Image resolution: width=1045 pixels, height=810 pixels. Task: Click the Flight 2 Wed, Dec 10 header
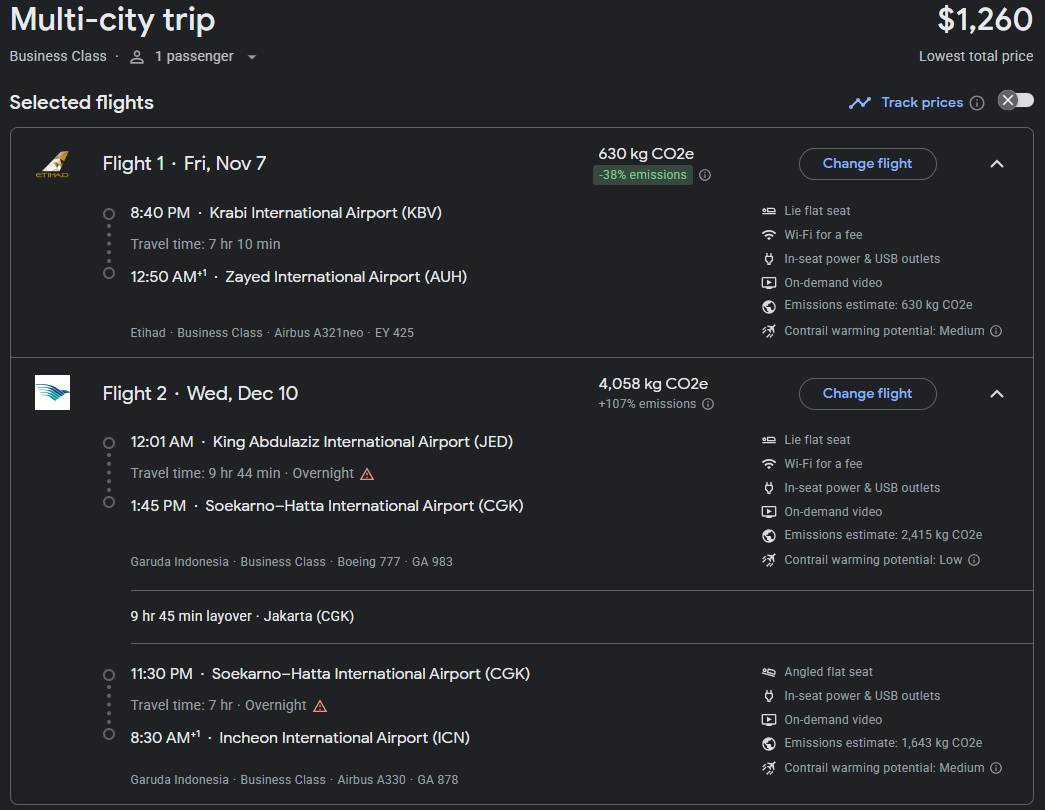tap(200, 393)
